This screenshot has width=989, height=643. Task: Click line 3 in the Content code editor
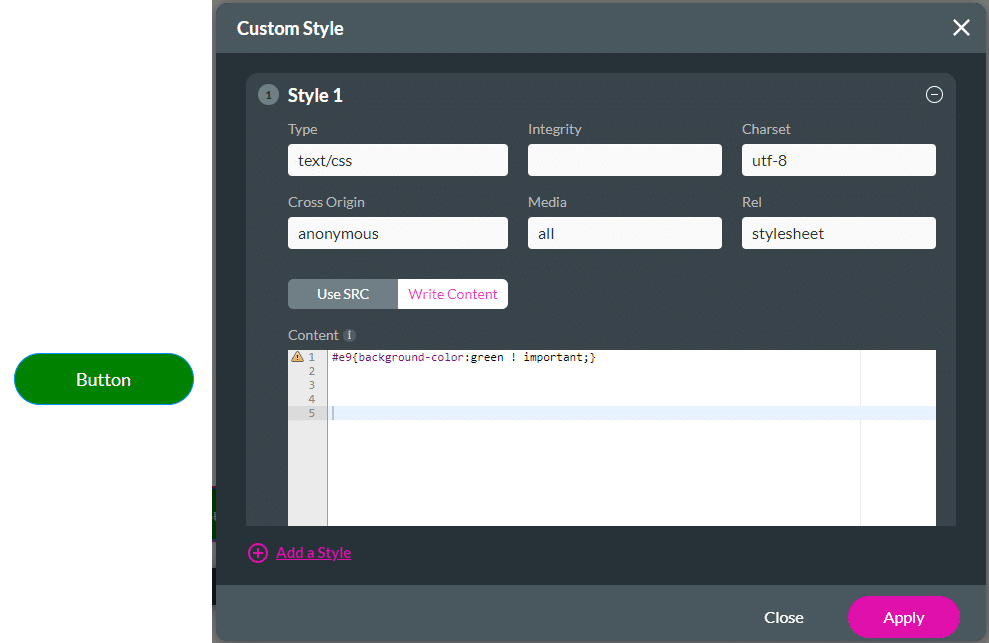[450, 384]
